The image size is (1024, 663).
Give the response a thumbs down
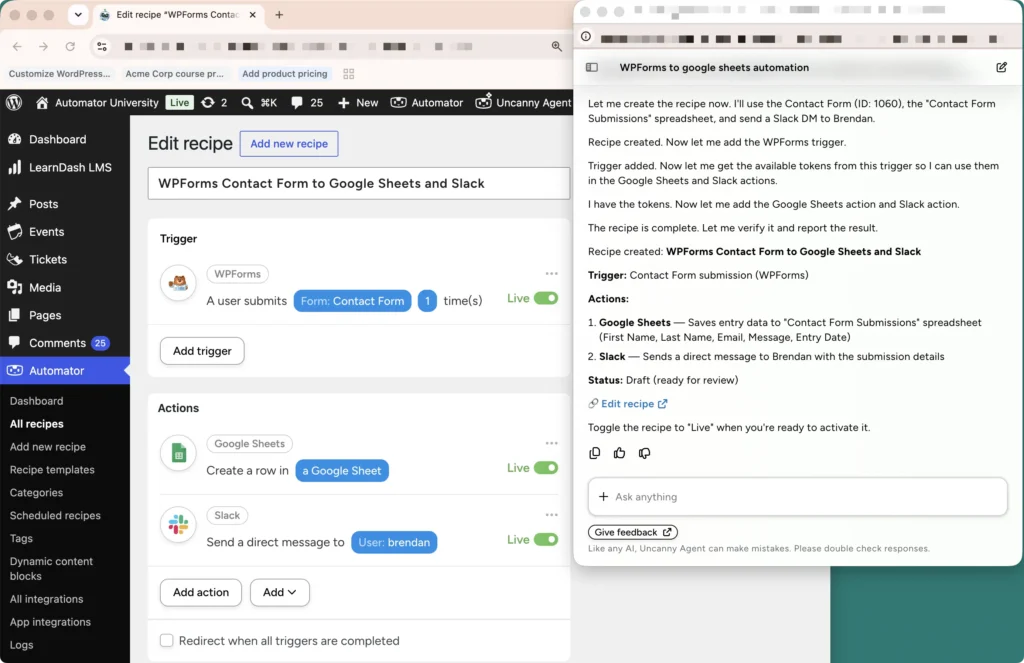click(645, 453)
